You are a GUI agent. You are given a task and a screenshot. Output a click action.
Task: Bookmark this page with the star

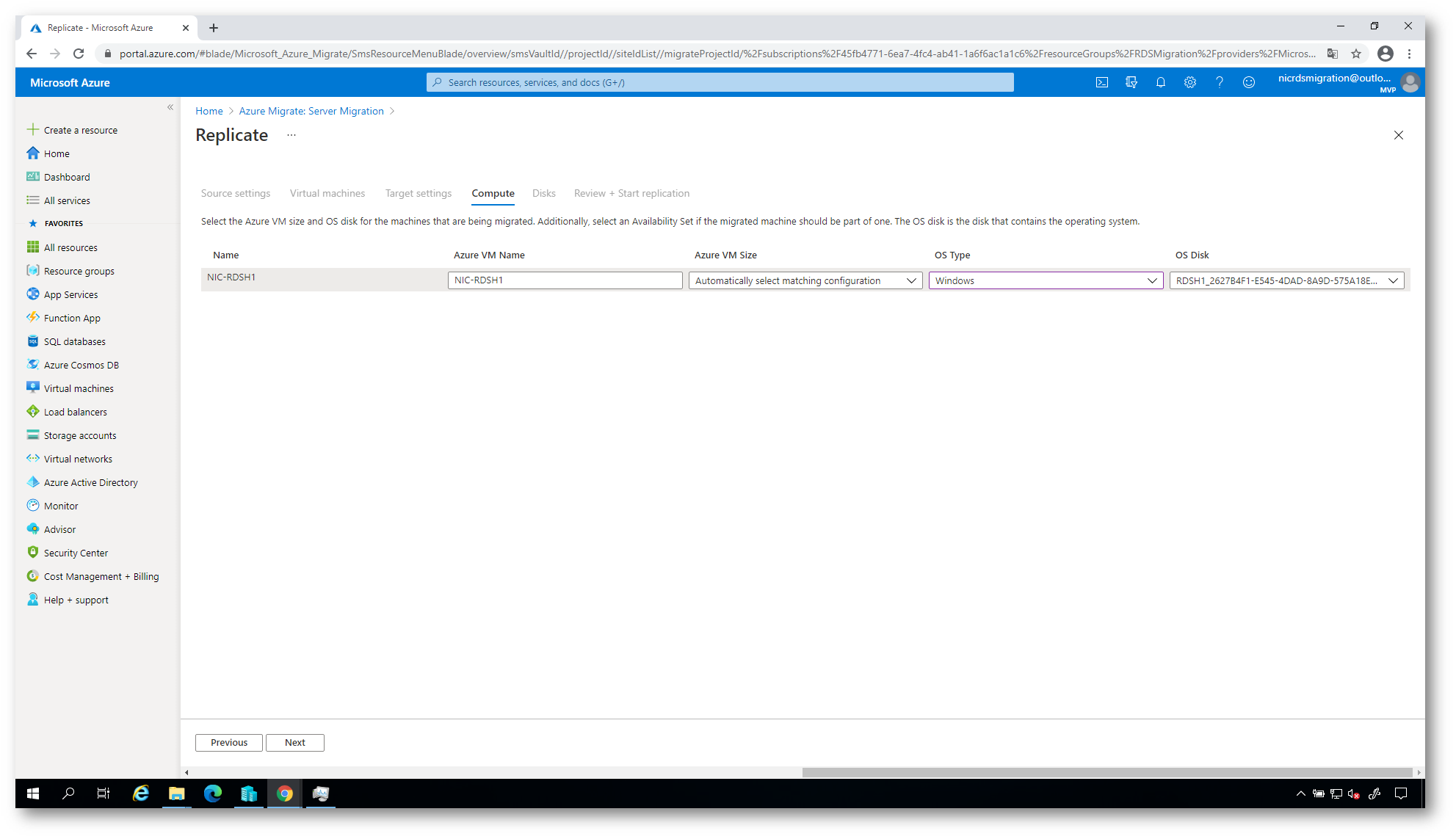click(x=1356, y=54)
